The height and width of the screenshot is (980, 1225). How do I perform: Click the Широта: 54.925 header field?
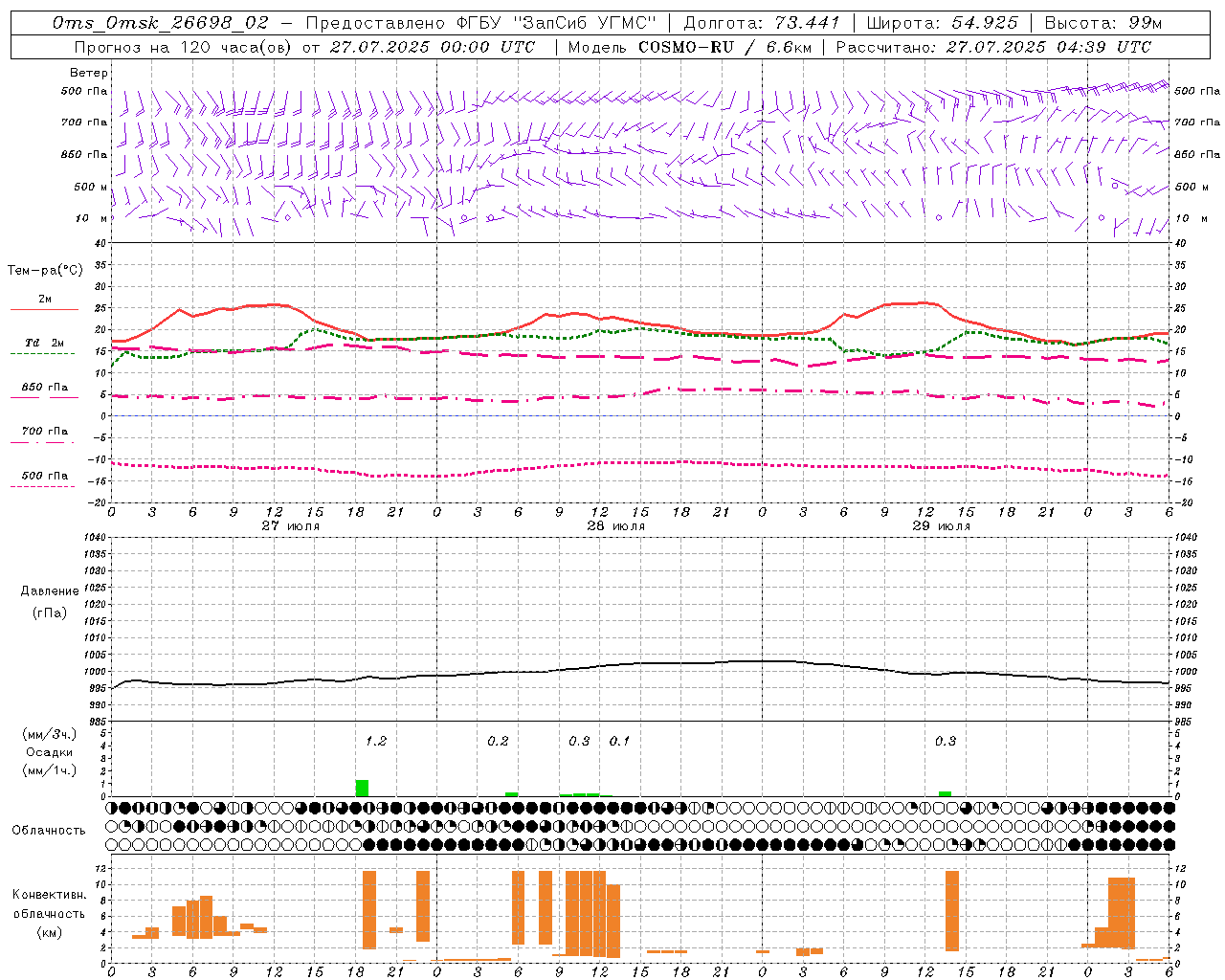pyautogui.click(x=942, y=23)
